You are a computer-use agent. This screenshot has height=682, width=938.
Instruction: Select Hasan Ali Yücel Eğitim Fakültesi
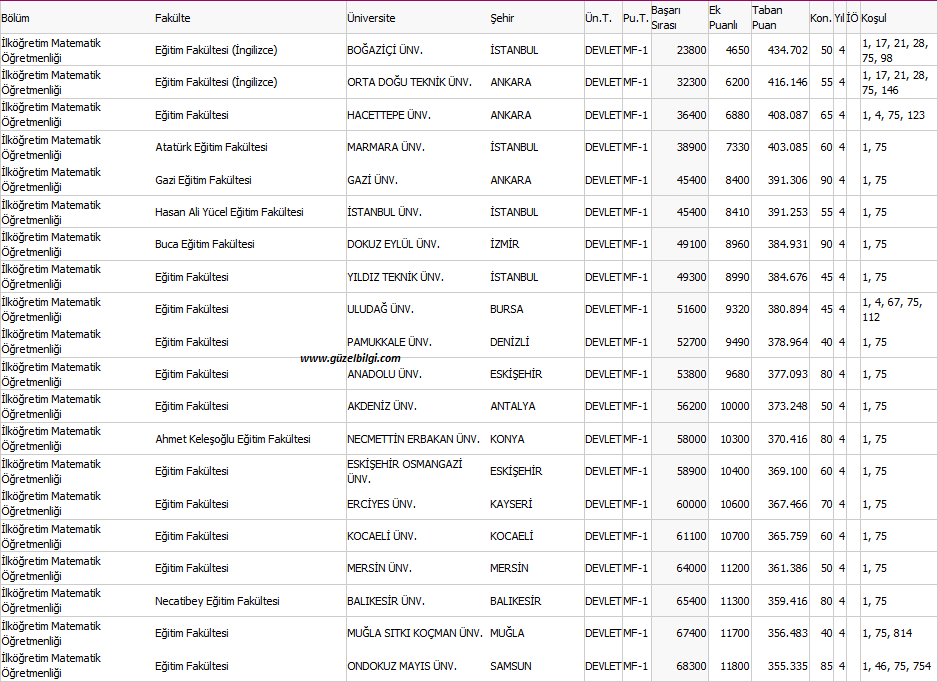[x=229, y=212]
